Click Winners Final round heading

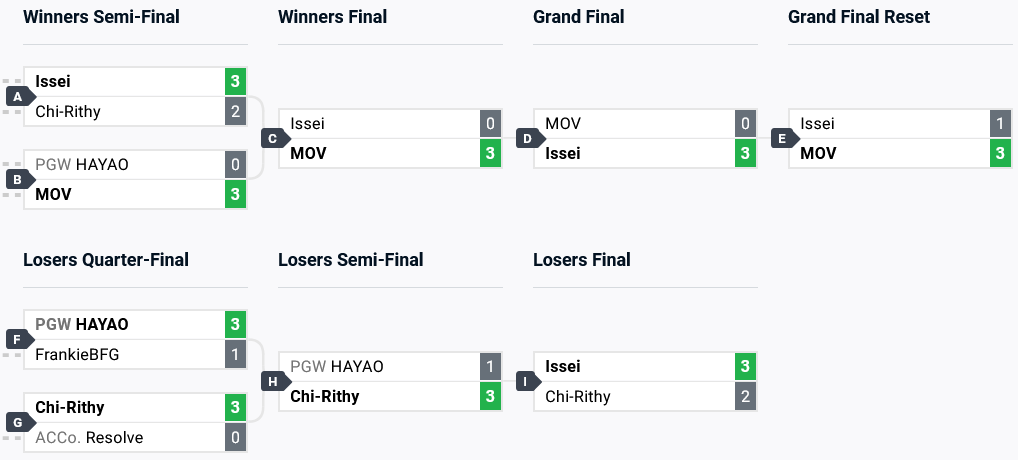click(332, 17)
